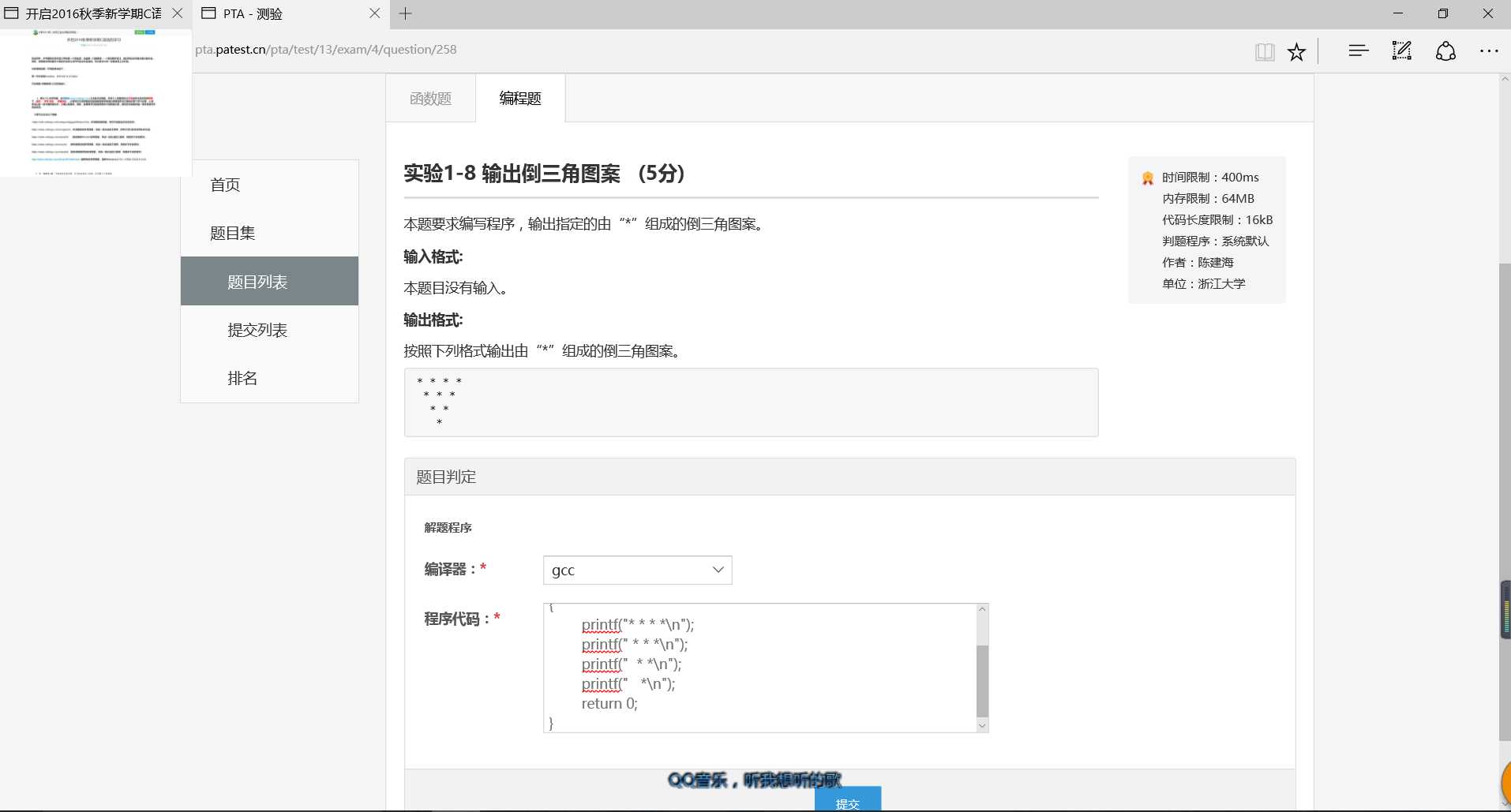Click the 提交 submit button
The width and height of the screenshot is (1511, 812).
(848, 799)
